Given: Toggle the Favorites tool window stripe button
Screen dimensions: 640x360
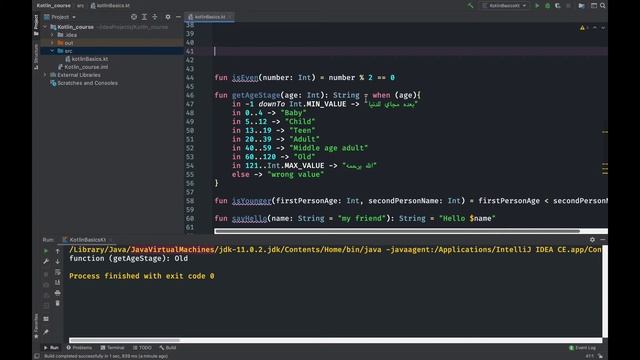Looking at the screenshot, I should coord(36,326).
